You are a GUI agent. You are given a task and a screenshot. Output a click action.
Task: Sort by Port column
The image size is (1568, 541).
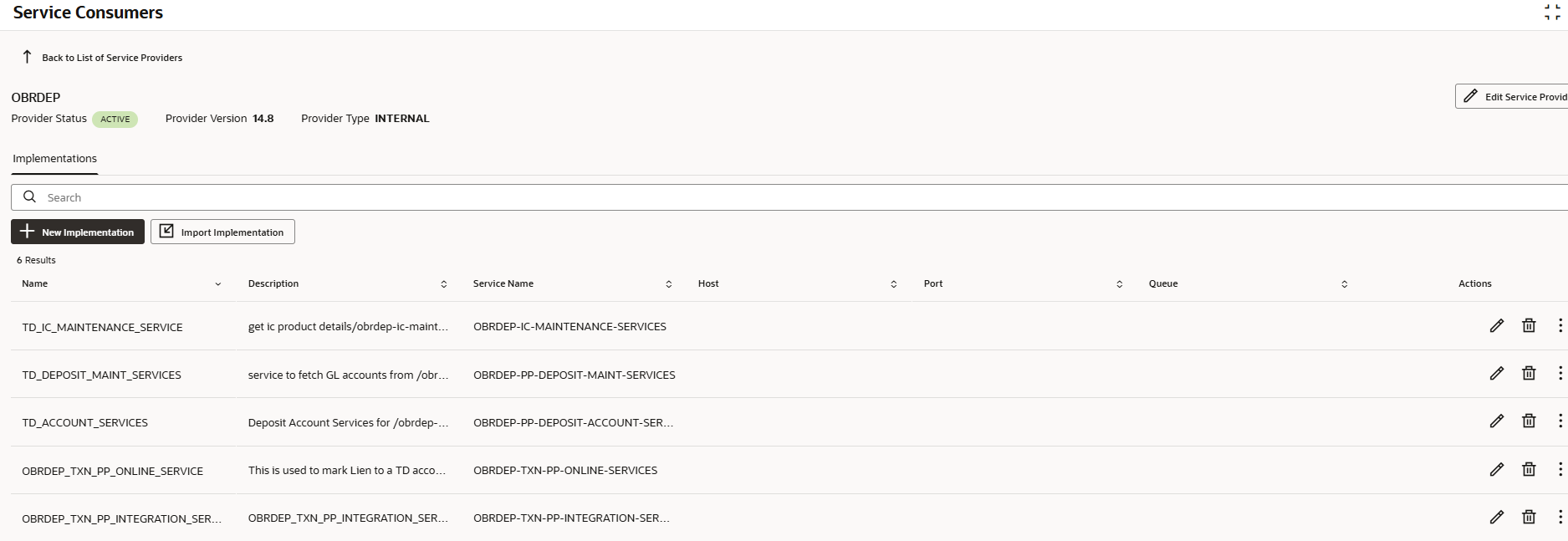pyautogui.click(x=1120, y=284)
